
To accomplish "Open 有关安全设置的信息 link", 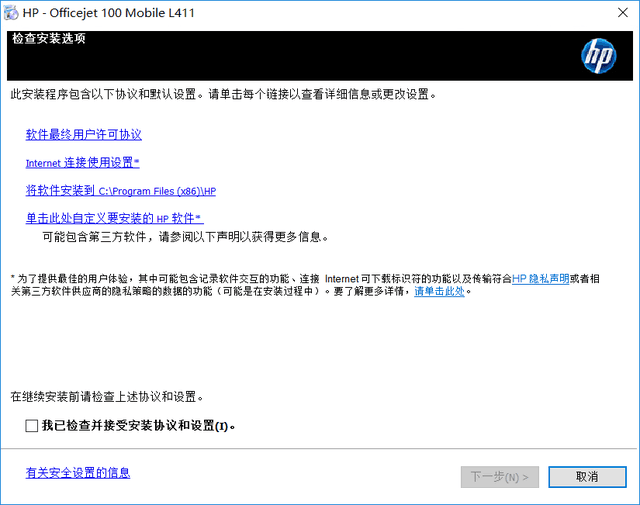I will [78, 473].
